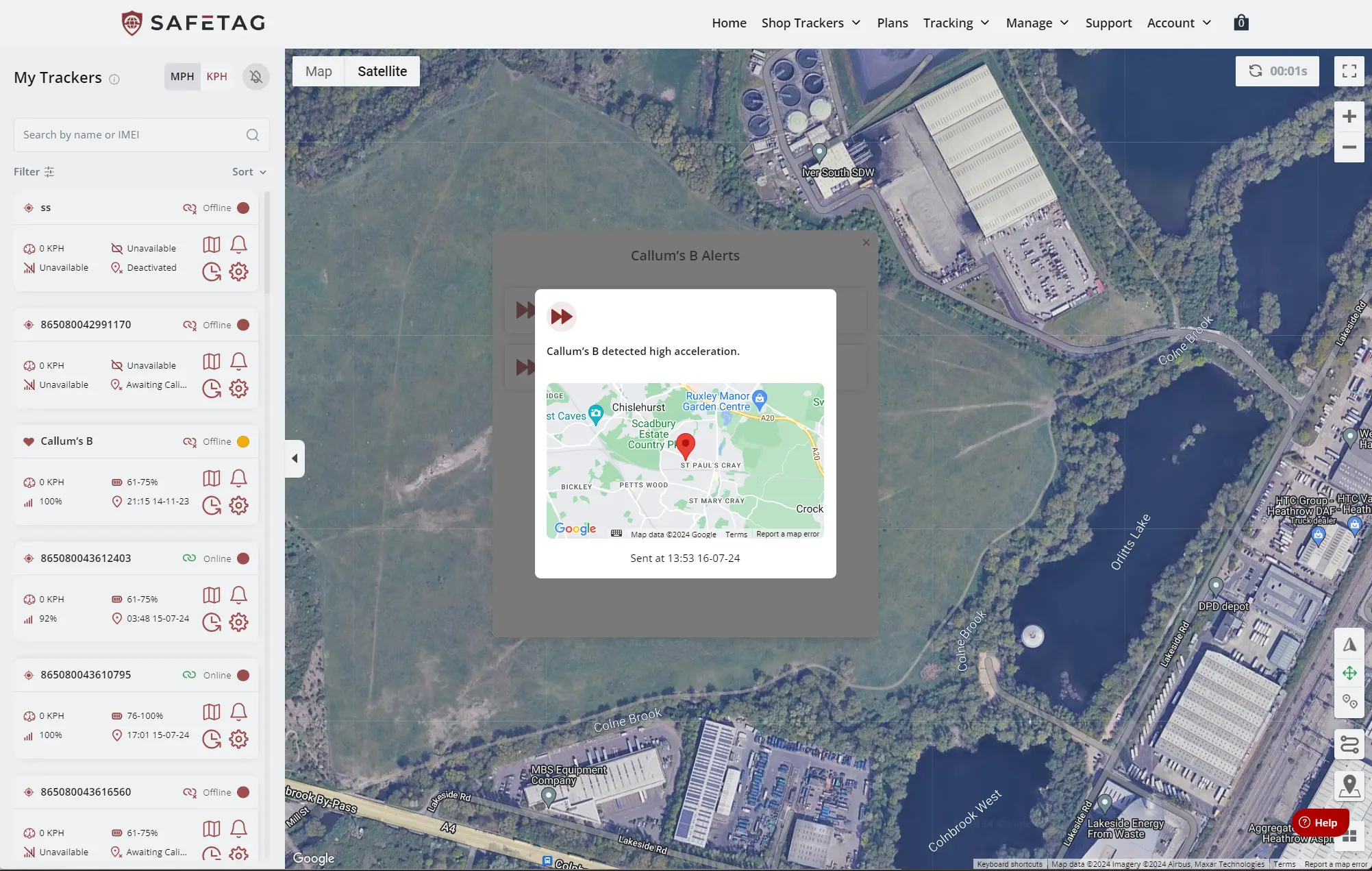
Task: Switch to the Map tab
Action: [318, 71]
